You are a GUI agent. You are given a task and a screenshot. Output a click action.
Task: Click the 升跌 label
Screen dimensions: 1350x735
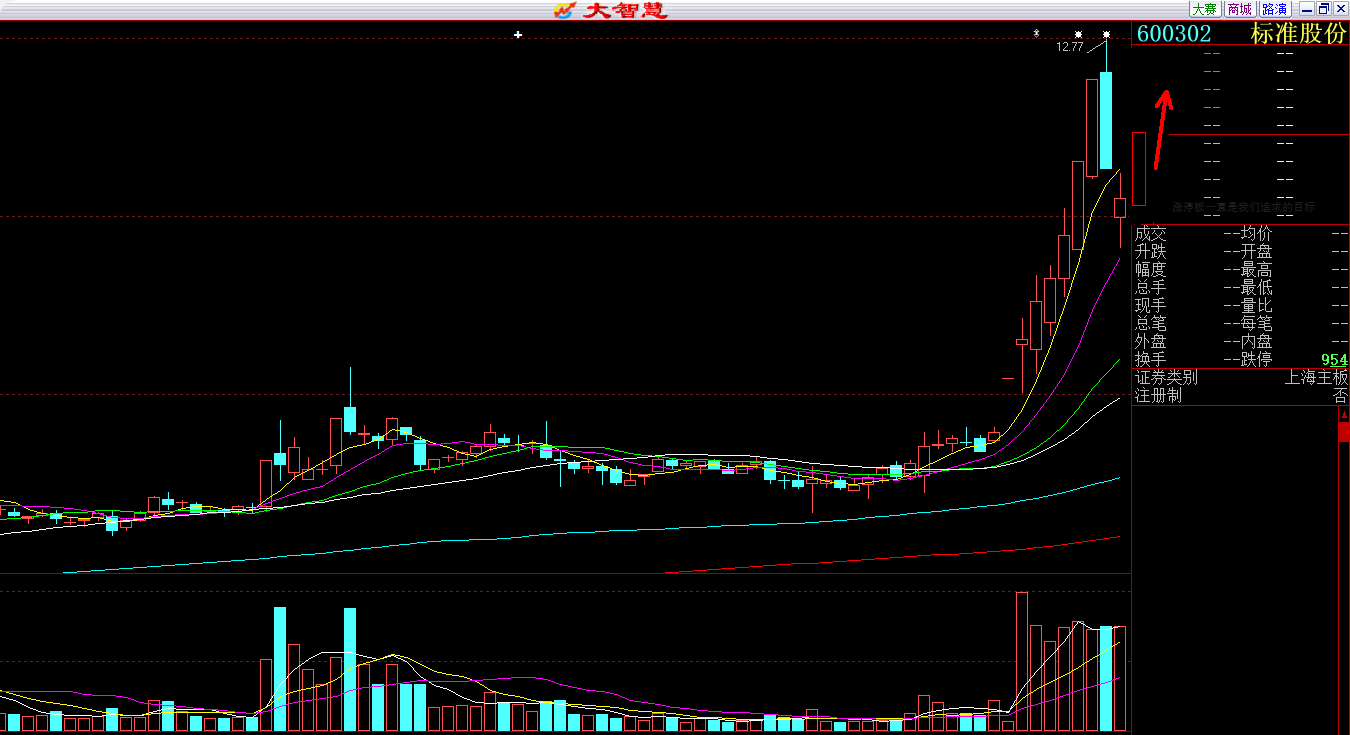pyautogui.click(x=1151, y=251)
